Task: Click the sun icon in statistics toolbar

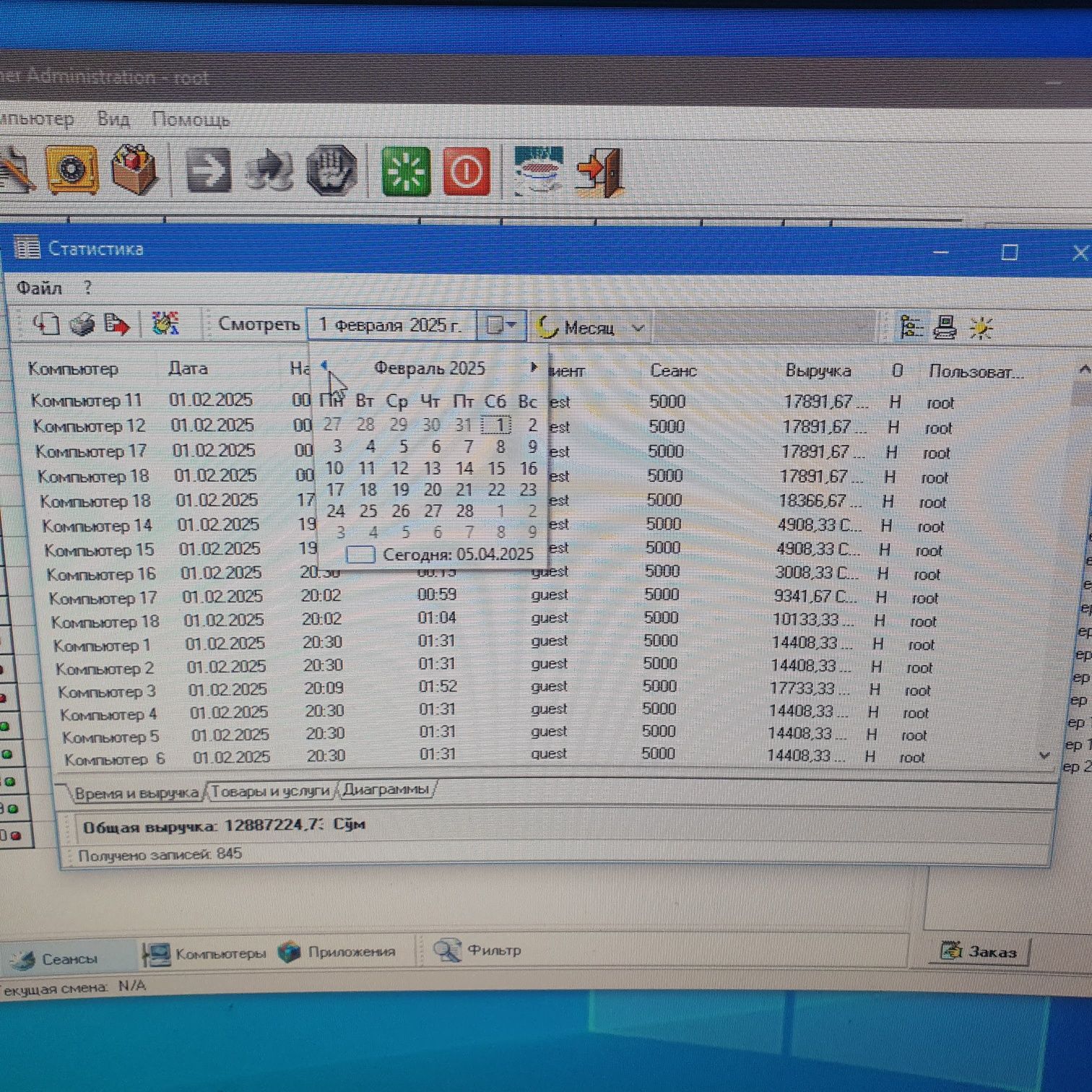Action: (981, 328)
